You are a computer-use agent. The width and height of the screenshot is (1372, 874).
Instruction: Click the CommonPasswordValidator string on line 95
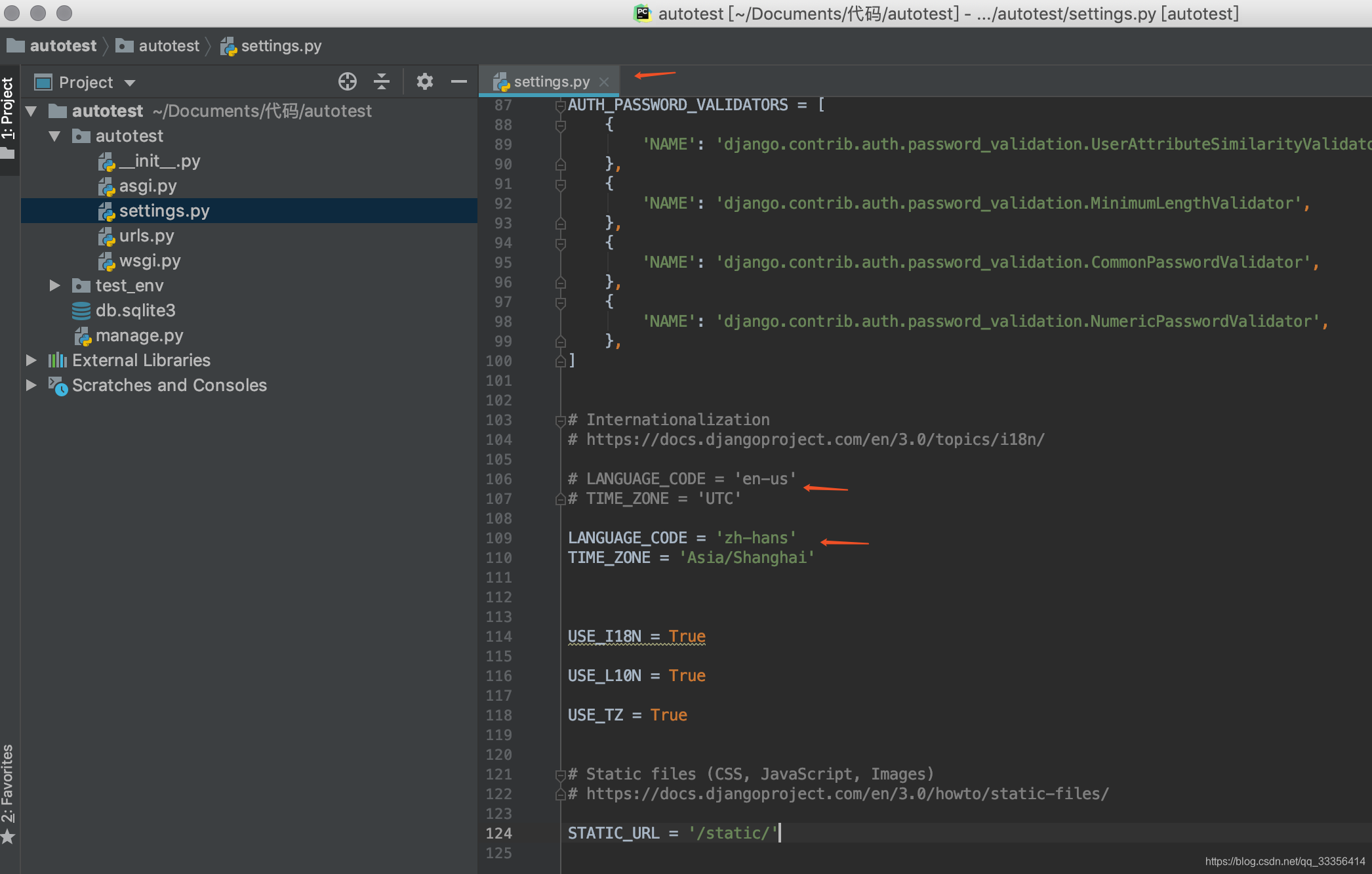pos(1013,262)
